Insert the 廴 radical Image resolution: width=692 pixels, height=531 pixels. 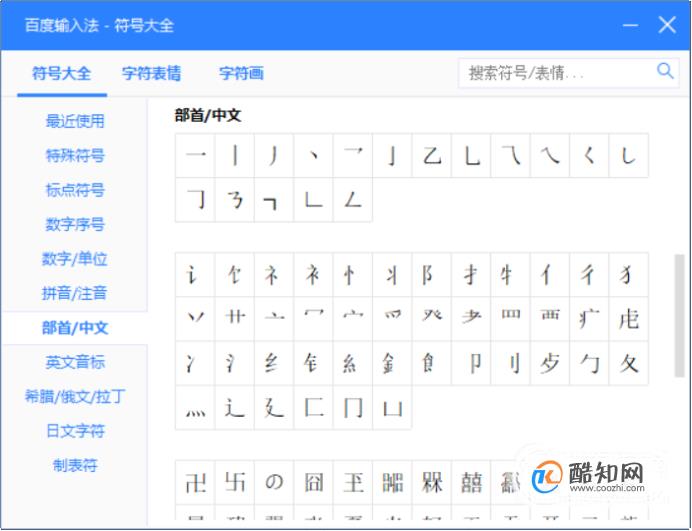(x=274, y=407)
